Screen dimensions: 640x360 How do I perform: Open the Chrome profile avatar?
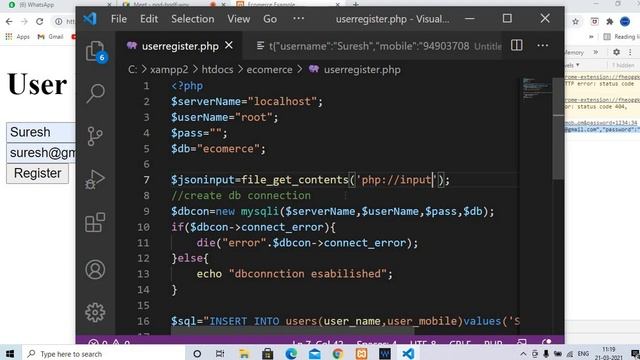tap(625, 21)
